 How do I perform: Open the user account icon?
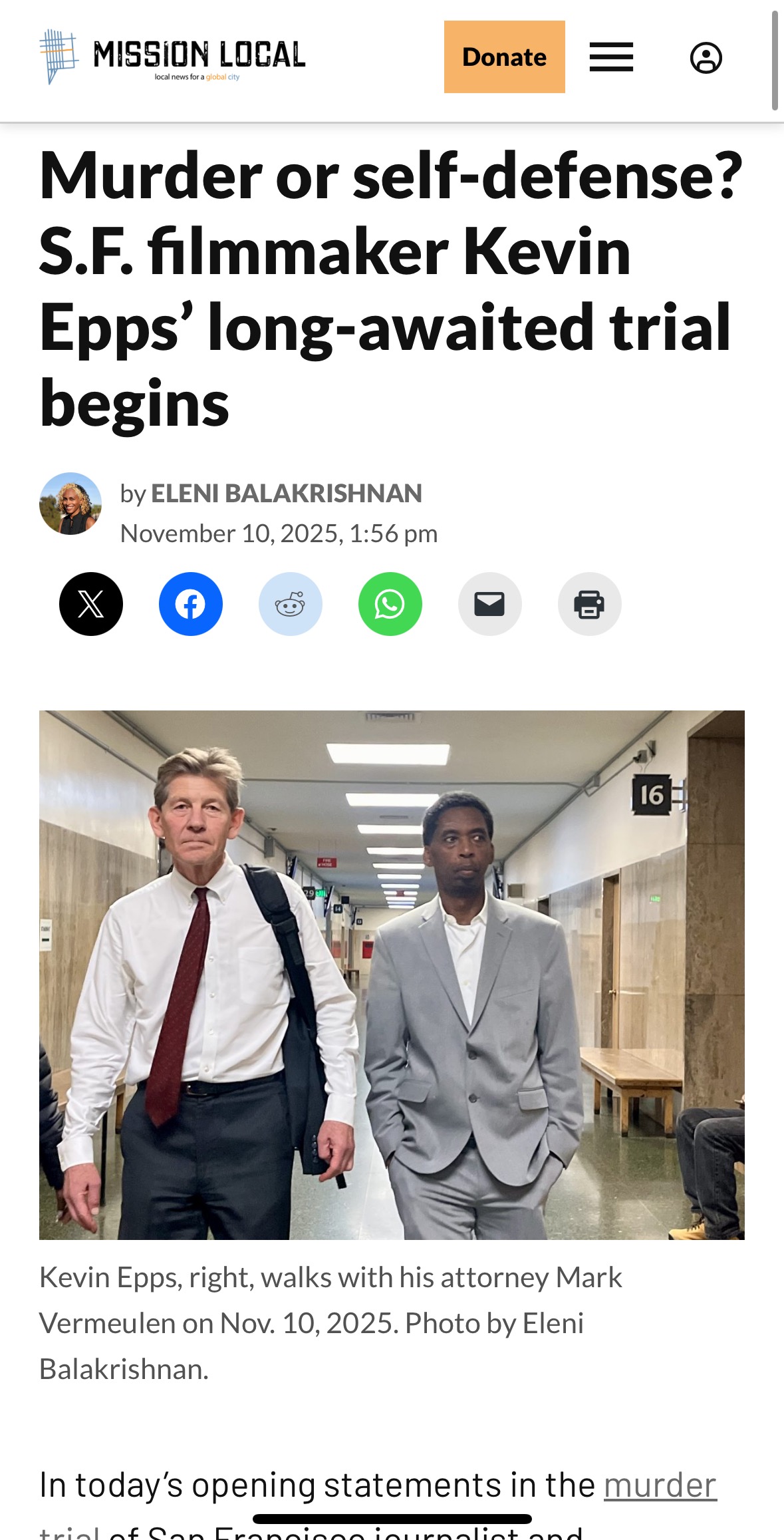(706, 58)
